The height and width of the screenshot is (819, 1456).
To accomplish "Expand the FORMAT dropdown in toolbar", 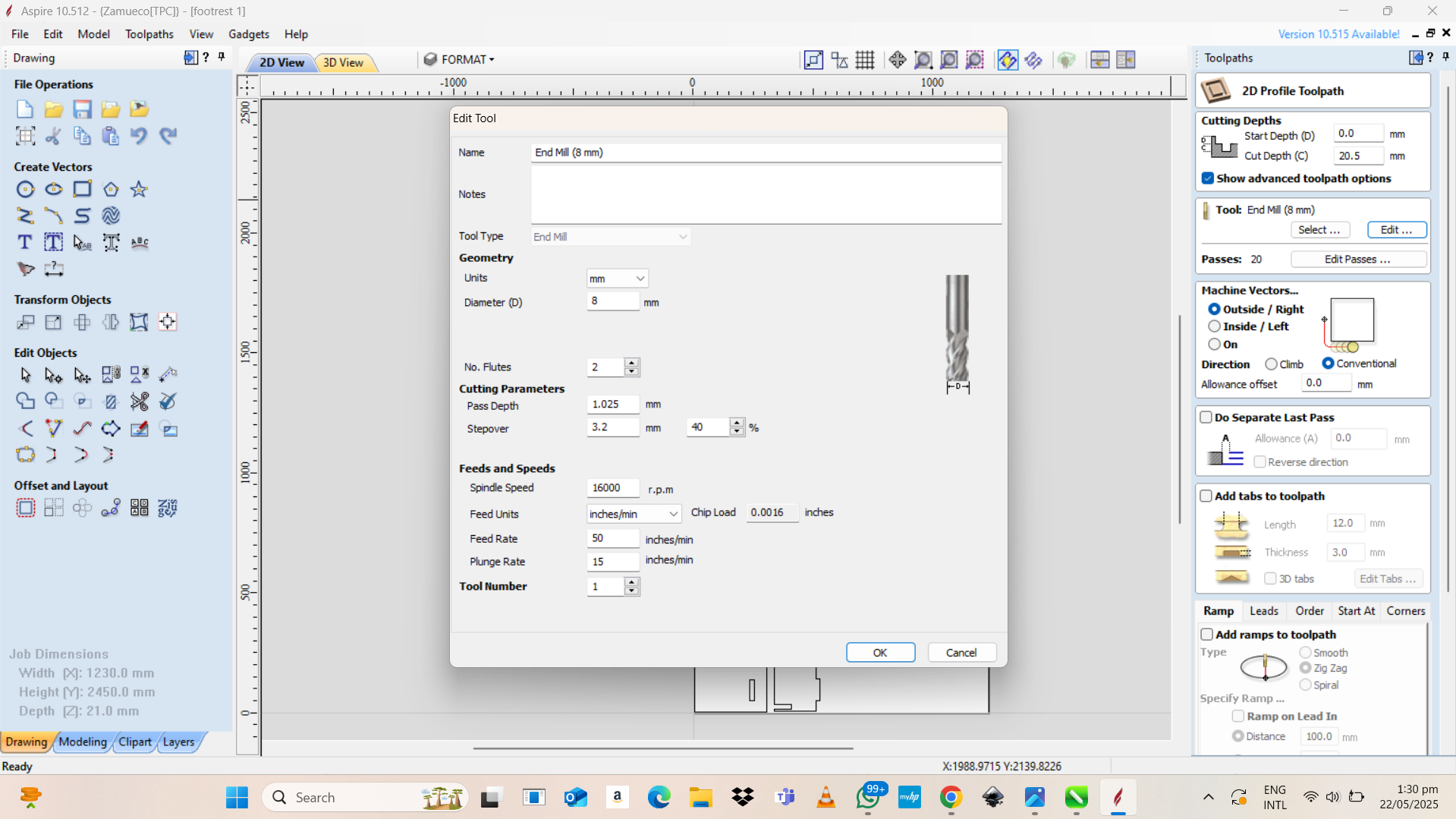I will coord(459,59).
